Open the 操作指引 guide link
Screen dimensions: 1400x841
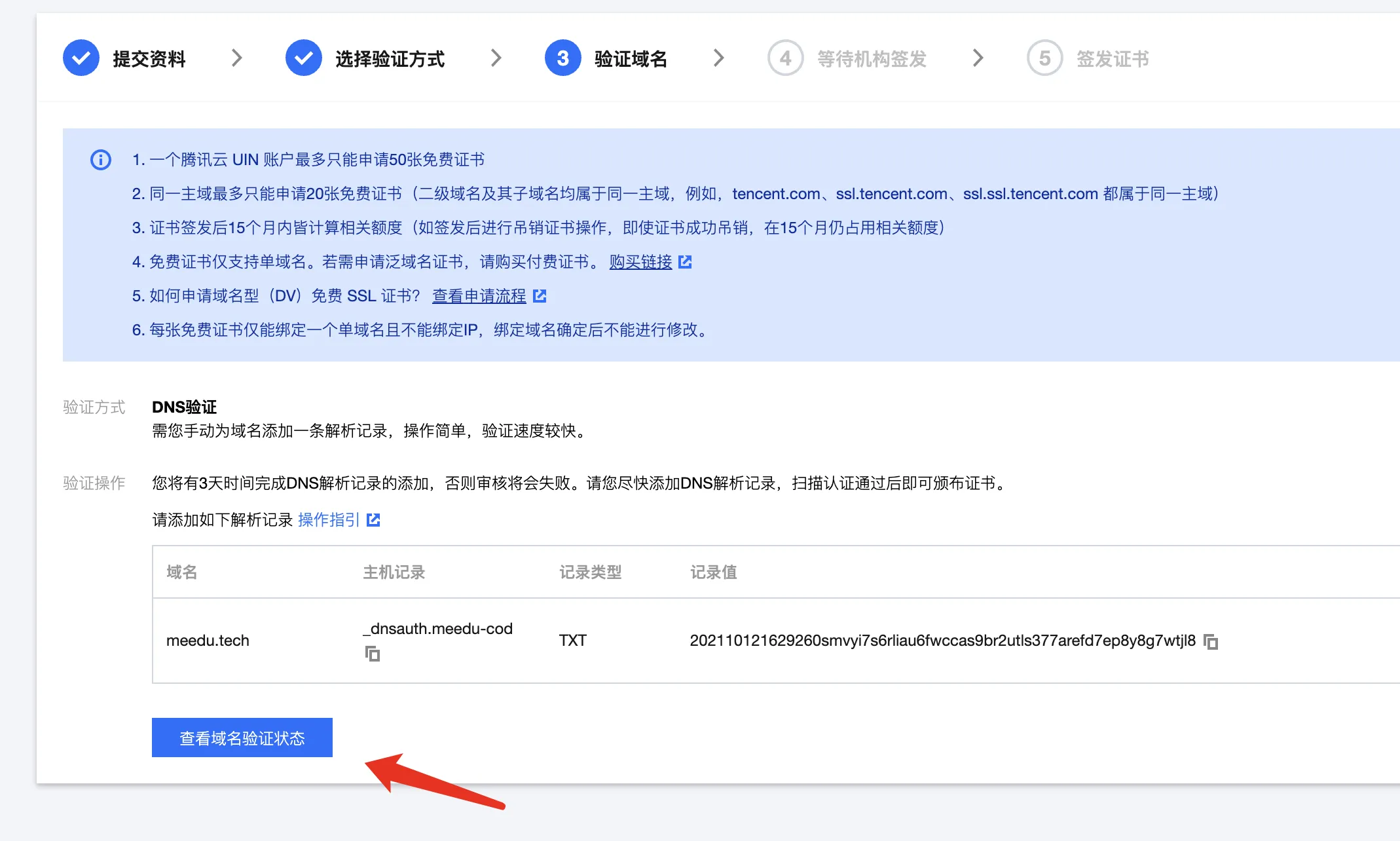pyautogui.click(x=329, y=520)
